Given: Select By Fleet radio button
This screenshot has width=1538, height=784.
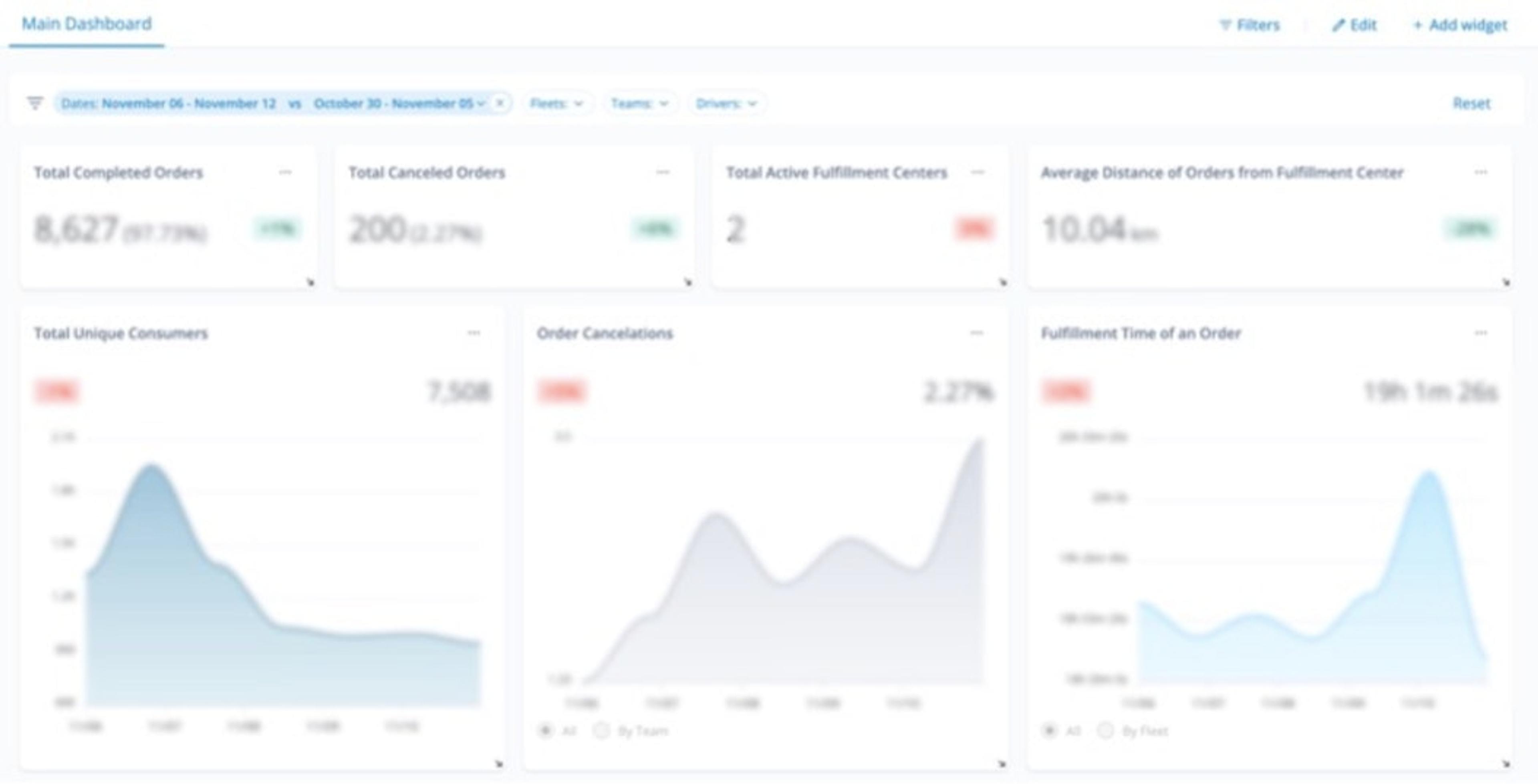Looking at the screenshot, I should (x=1105, y=730).
